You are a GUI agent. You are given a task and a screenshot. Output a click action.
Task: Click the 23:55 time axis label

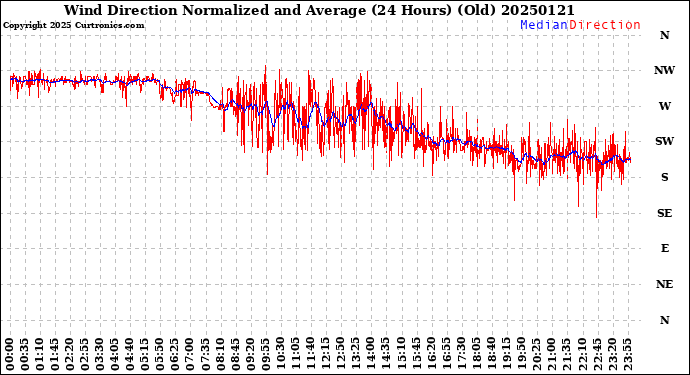coord(627,354)
